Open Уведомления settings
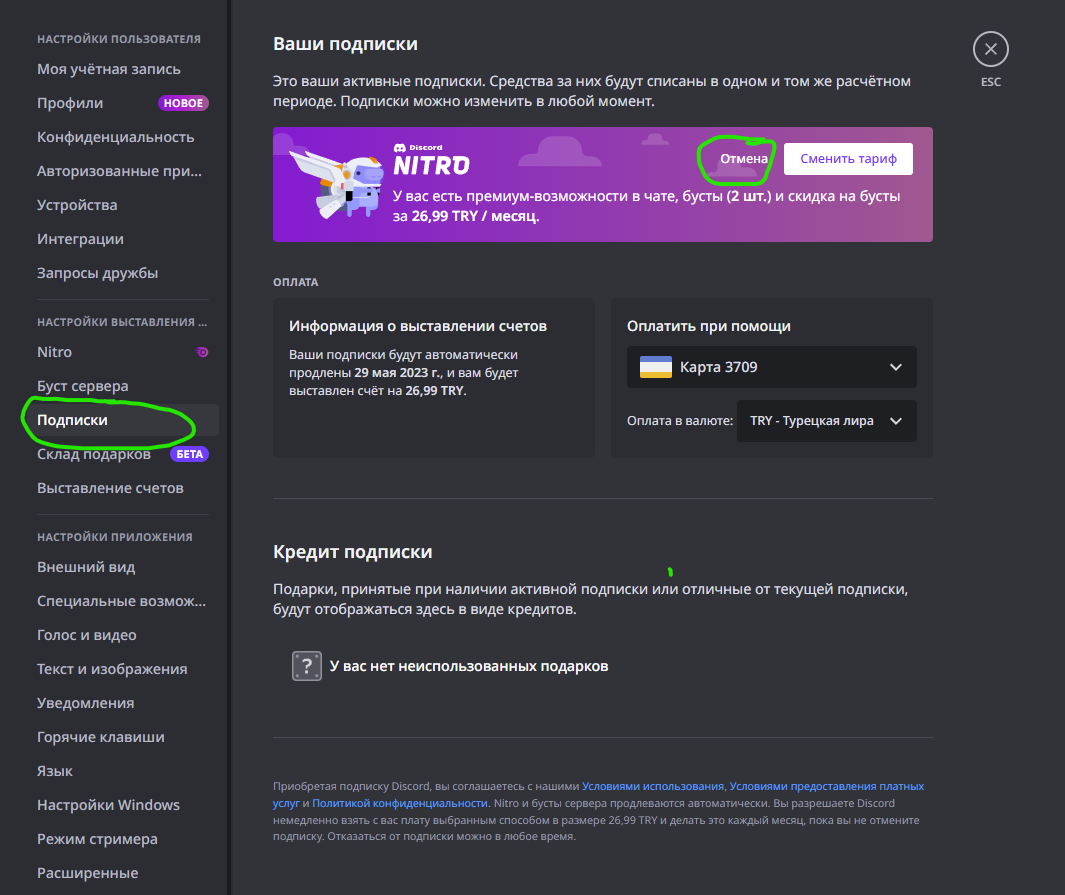1065x895 pixels. pyautogui.click(x=85, y=703)
